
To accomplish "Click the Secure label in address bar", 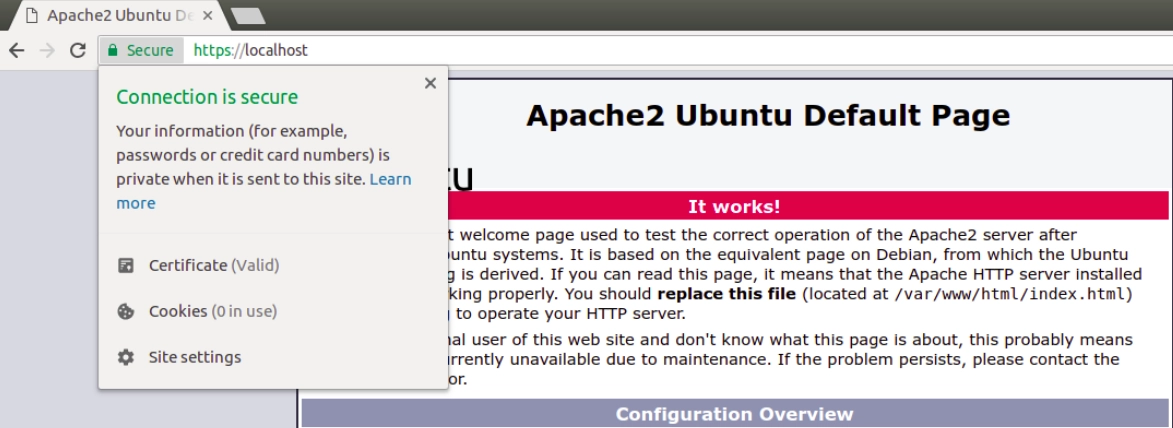I will pyautogui.click(x=150, y=51).
